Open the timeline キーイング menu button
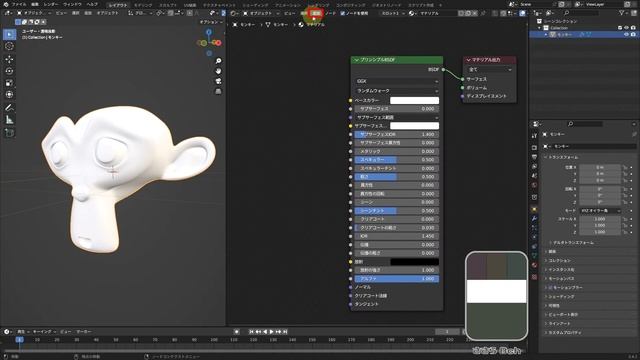This screenshot has height=360, width=640. tap(43, 332)
